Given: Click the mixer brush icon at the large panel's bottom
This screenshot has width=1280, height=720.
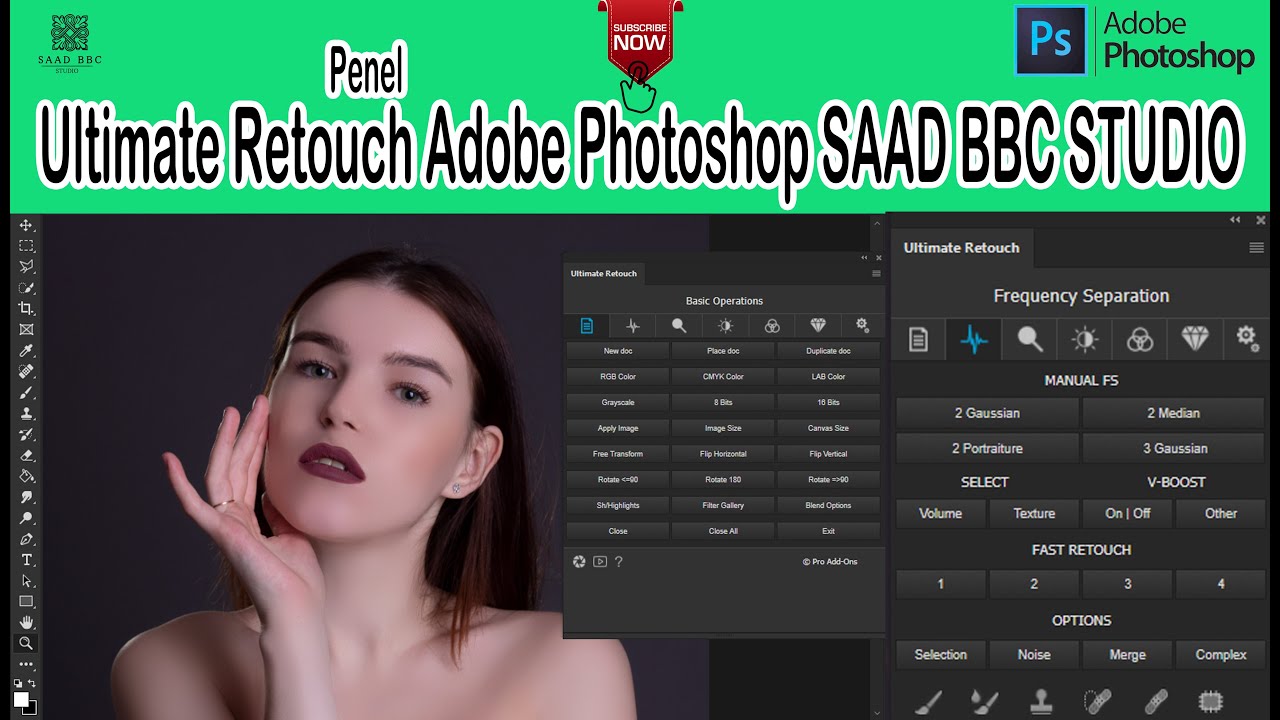Looking at the screenshot, I should 983,700.
